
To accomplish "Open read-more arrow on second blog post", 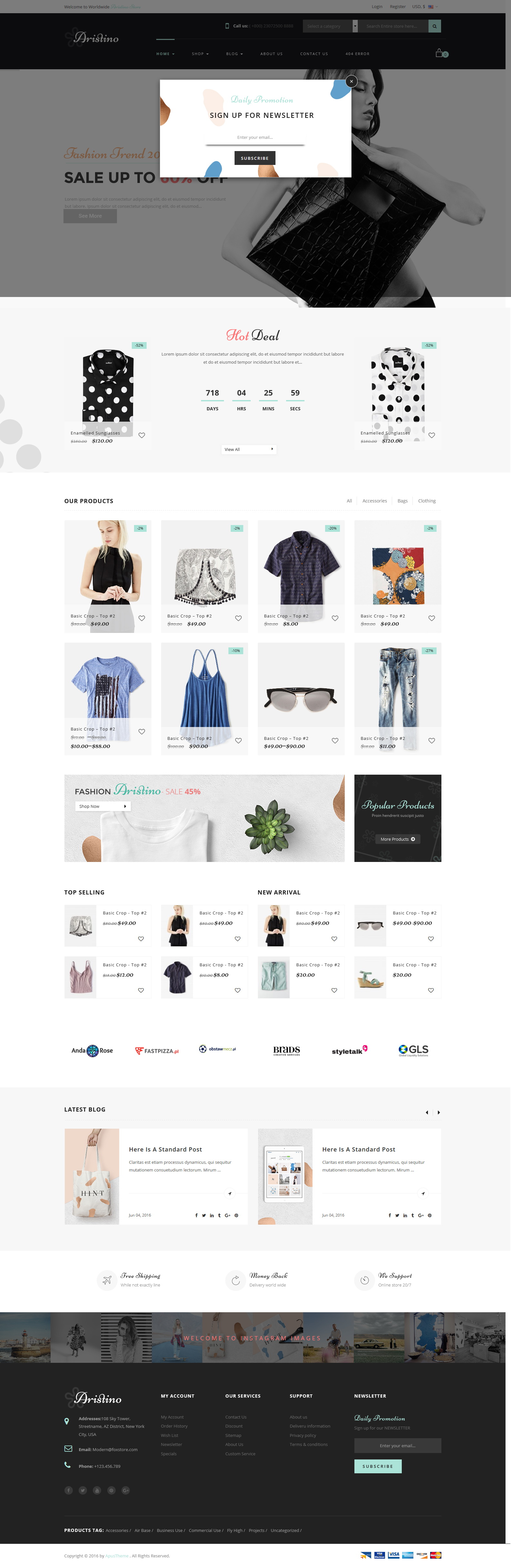I will pos(423,1193).
